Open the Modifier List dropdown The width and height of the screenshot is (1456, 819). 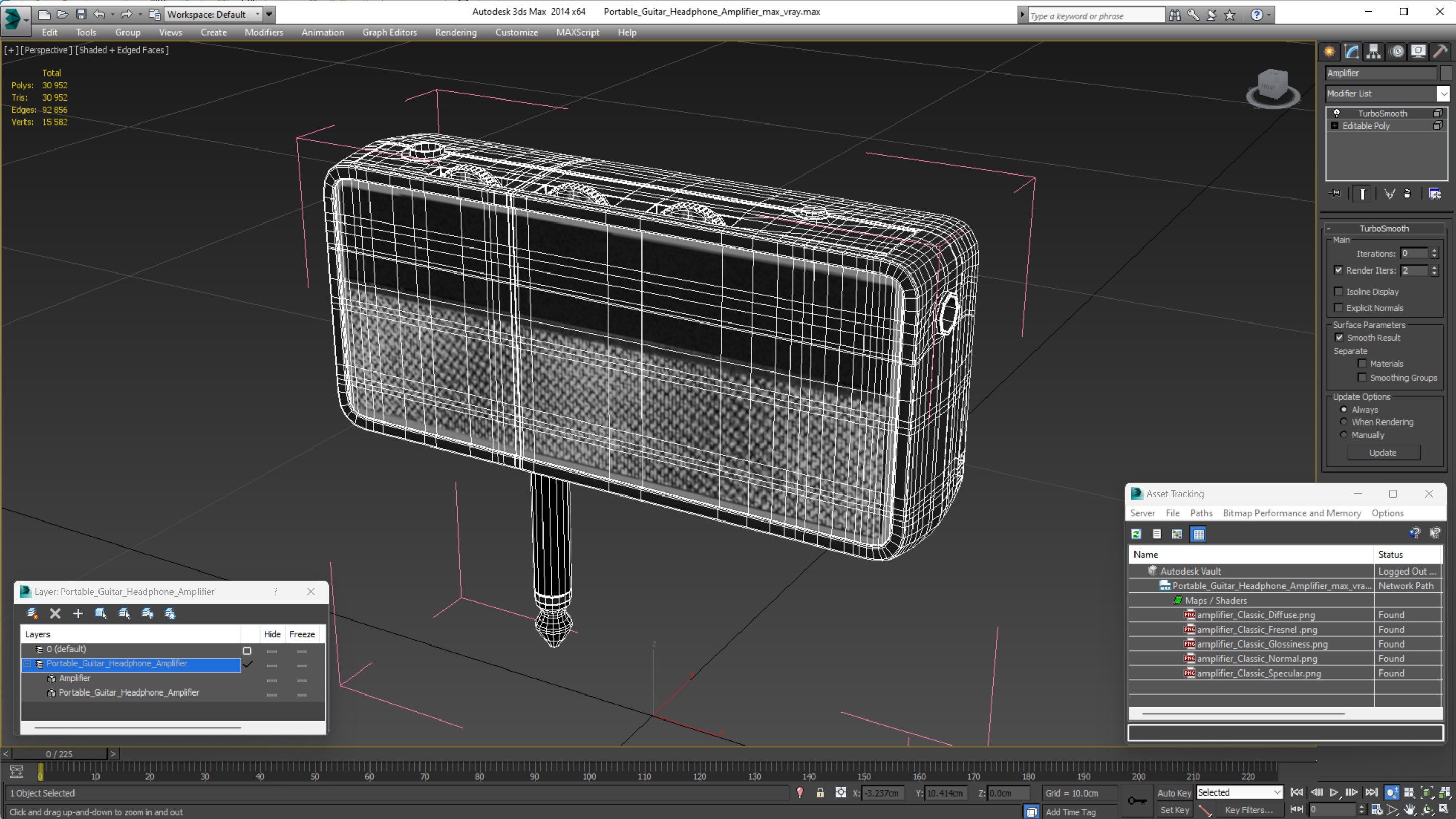[x=1443, y=93]
